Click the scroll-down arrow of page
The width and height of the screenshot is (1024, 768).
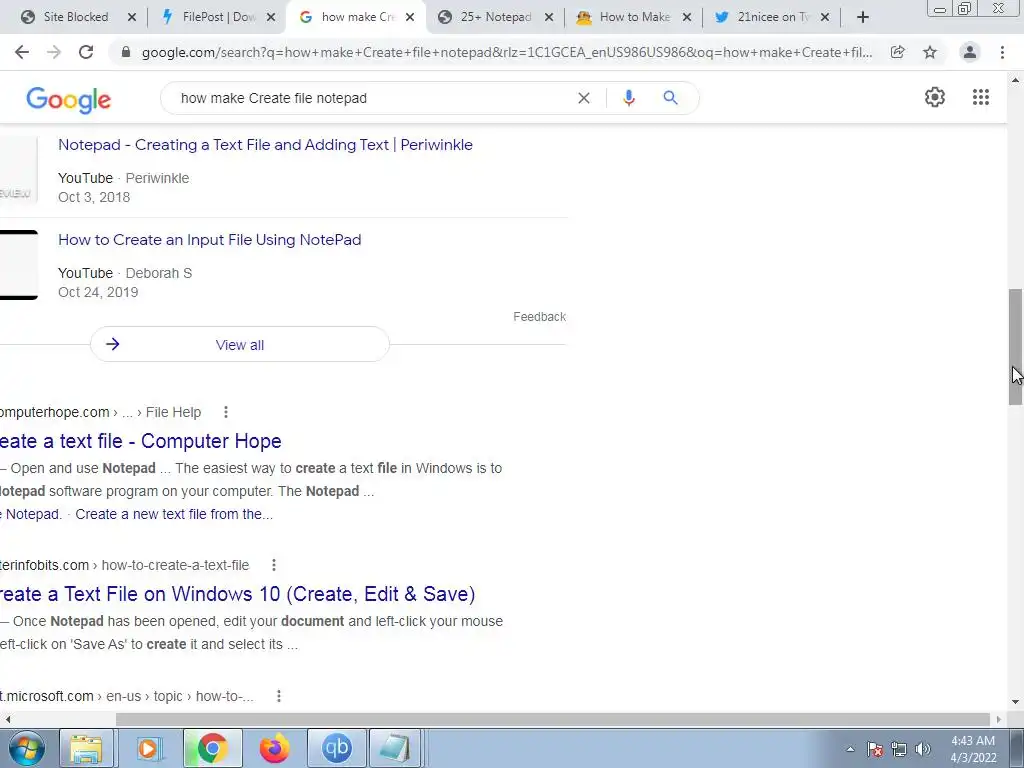pos(1015,703)
